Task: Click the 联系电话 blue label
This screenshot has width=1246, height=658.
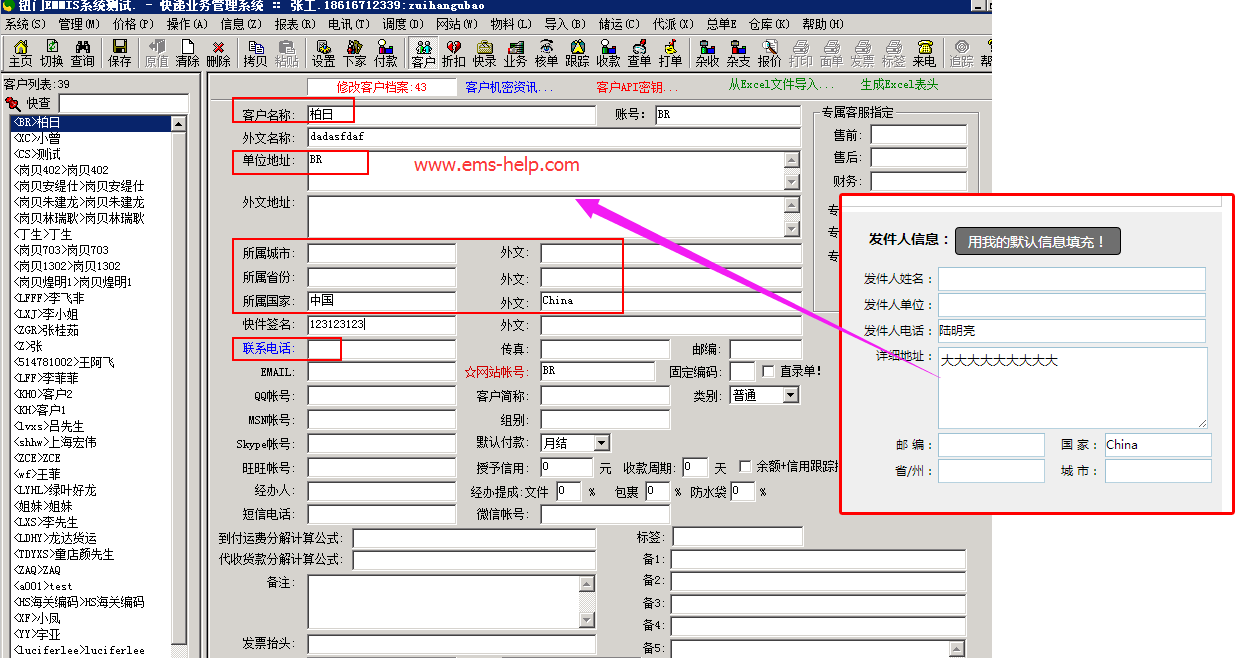Action: point(268,349)
